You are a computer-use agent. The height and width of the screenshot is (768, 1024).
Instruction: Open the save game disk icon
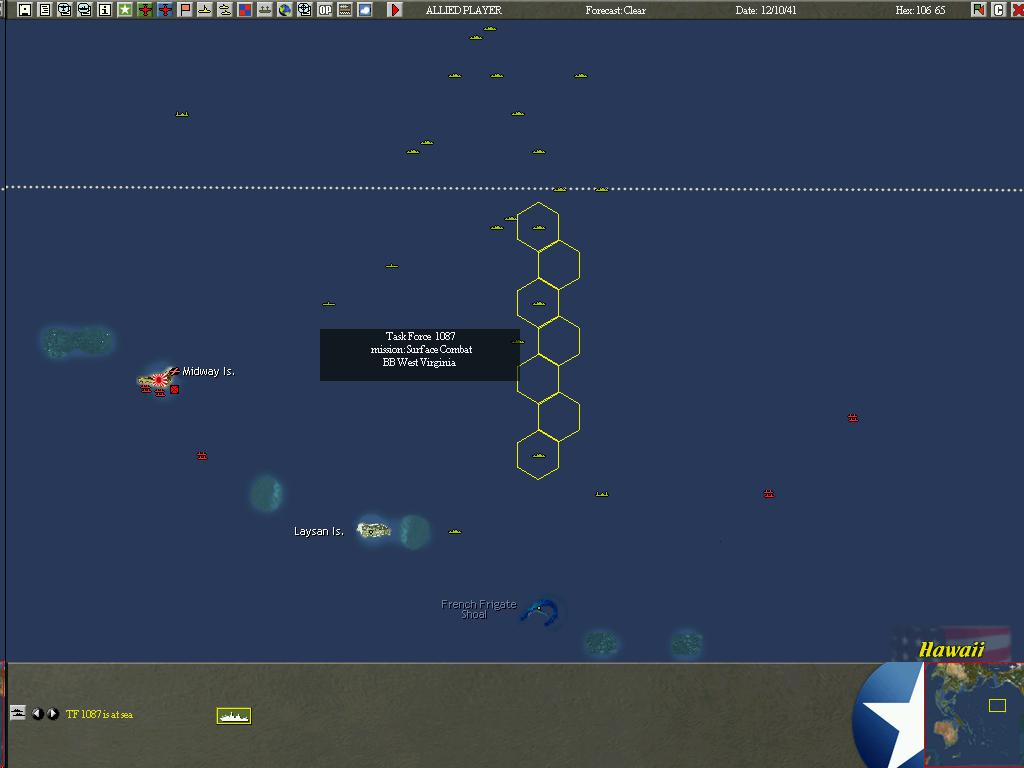tap(25, 10)
